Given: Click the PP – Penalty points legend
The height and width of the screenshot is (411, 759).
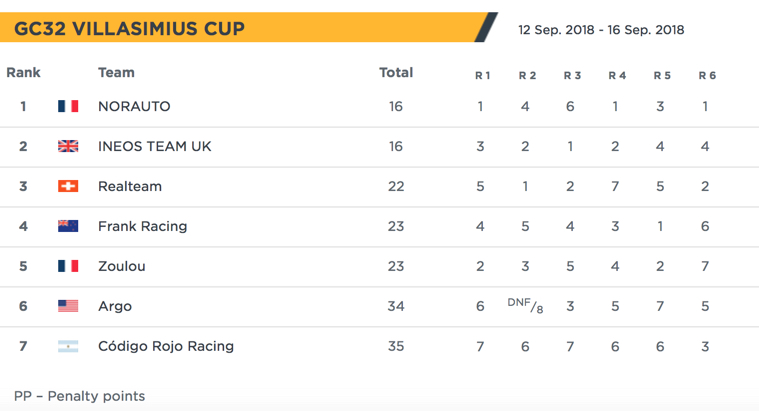Looking at the screenshot, I should tap(79, 396).
